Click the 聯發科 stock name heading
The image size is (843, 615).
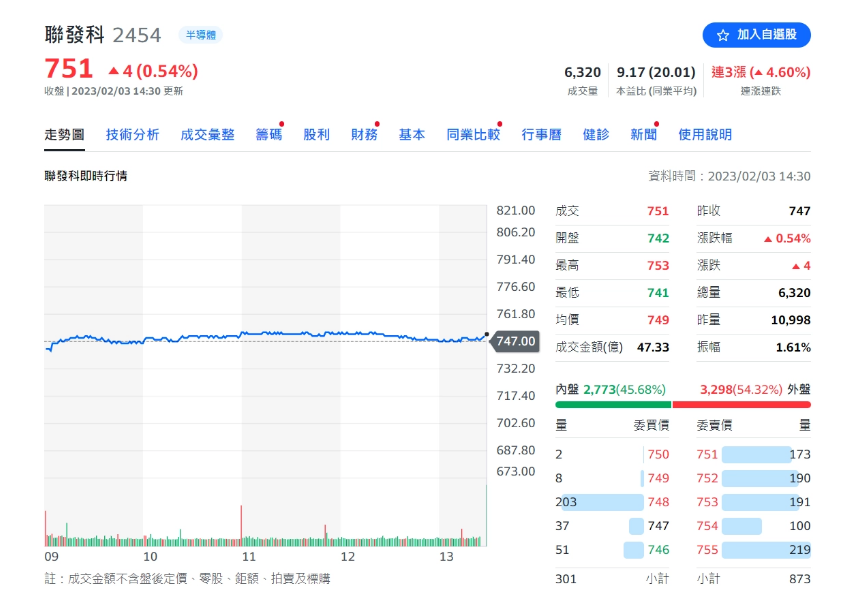point(74,35)
